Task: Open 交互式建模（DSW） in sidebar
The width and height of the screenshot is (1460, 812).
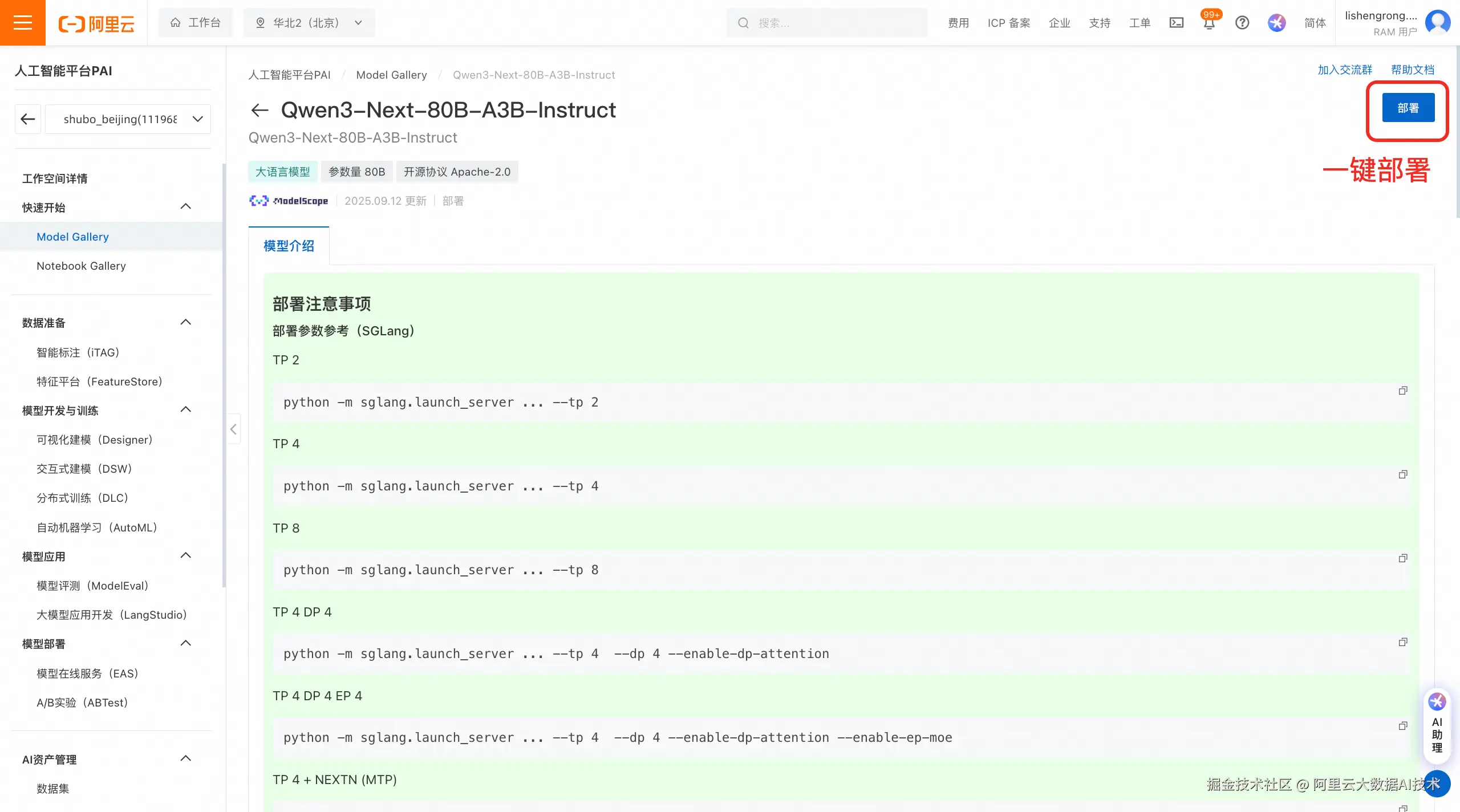Action: pos(84,469)
